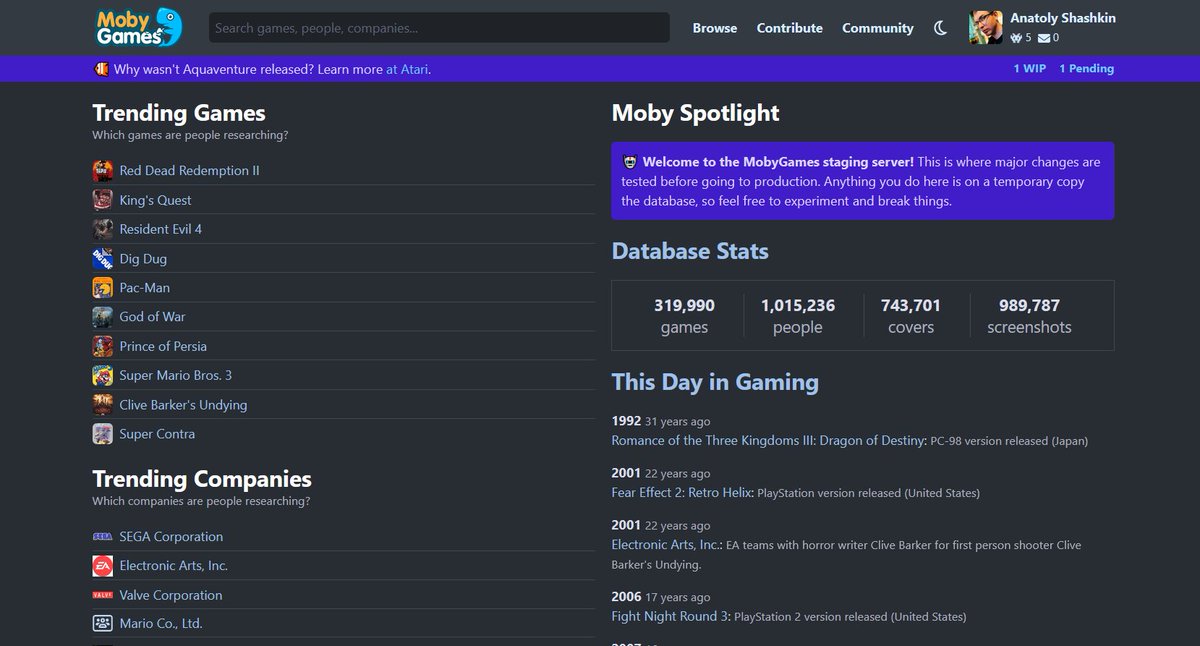Viewport: 1200px width, 646px height.
Task: Open the Resident Evil 4 link
Action: click(x=161, y=229)
